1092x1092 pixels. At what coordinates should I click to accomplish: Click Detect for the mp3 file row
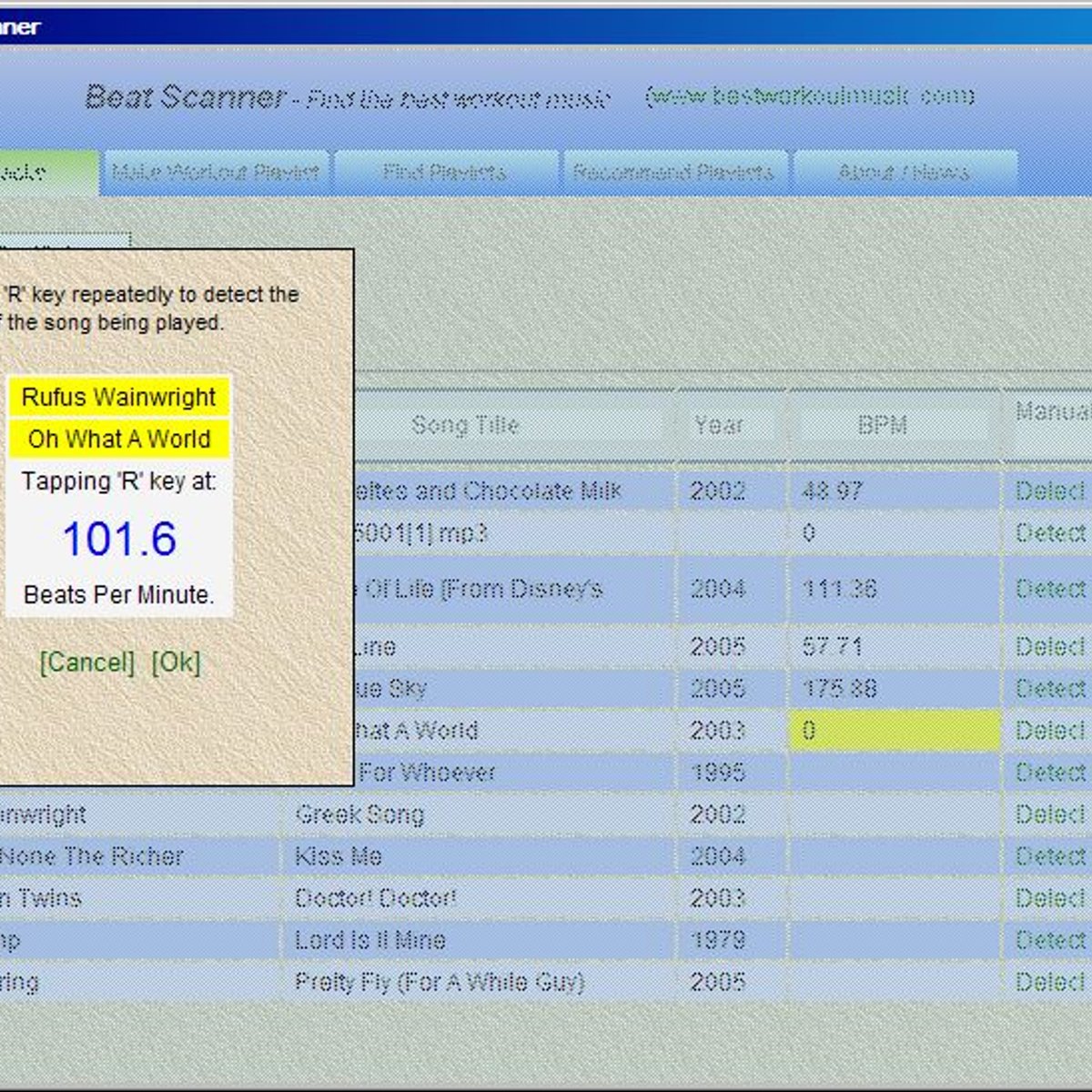pos(1050,532)
